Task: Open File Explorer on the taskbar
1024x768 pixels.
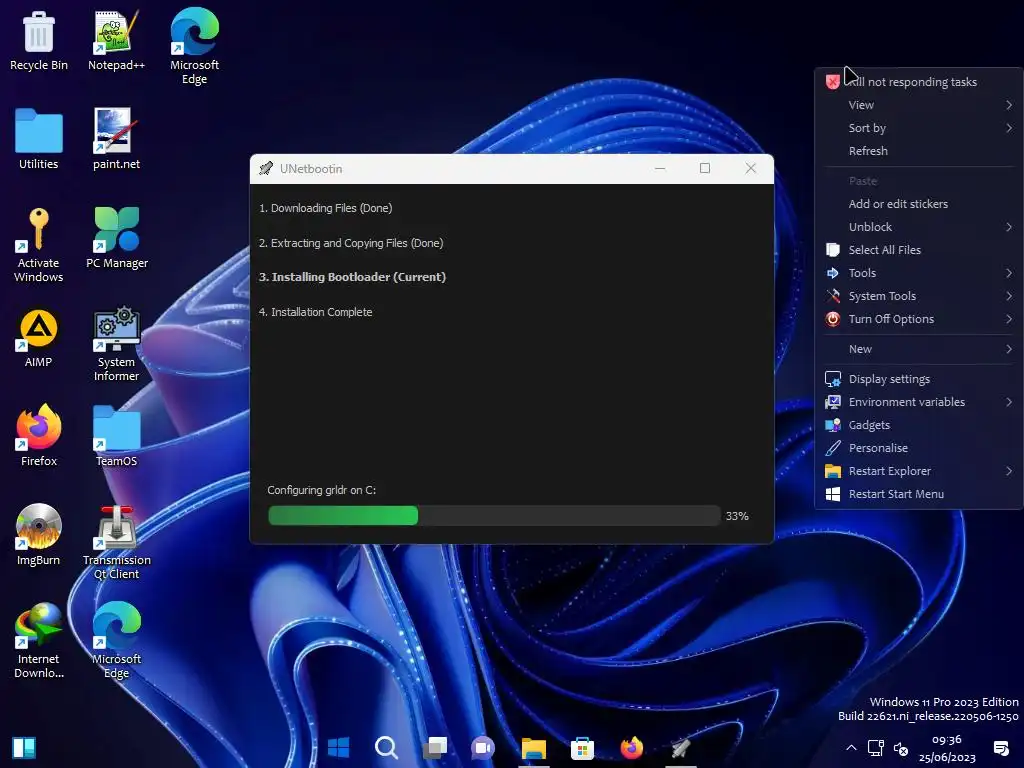Action: (x=533, y=747)
